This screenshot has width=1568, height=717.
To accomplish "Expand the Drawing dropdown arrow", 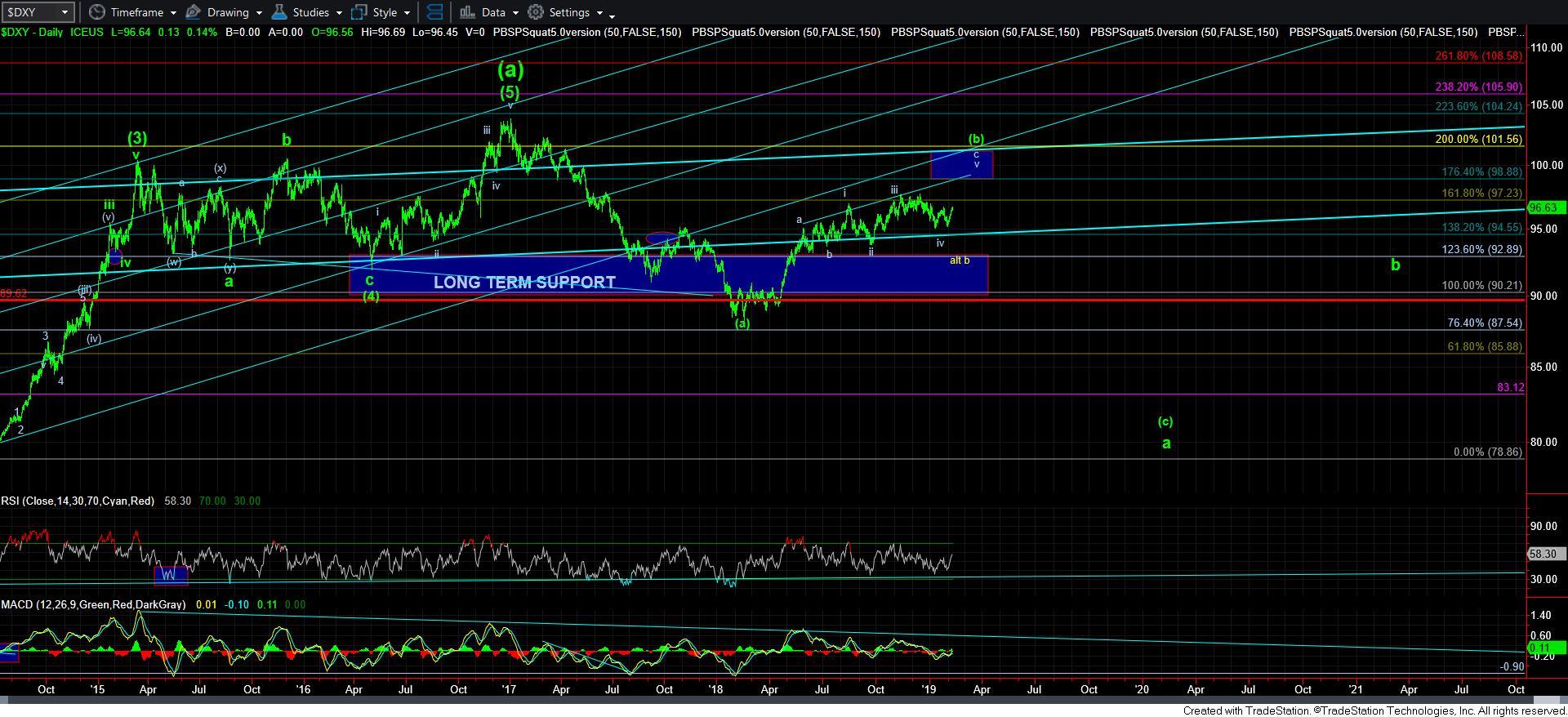I will tap(259, 13).
